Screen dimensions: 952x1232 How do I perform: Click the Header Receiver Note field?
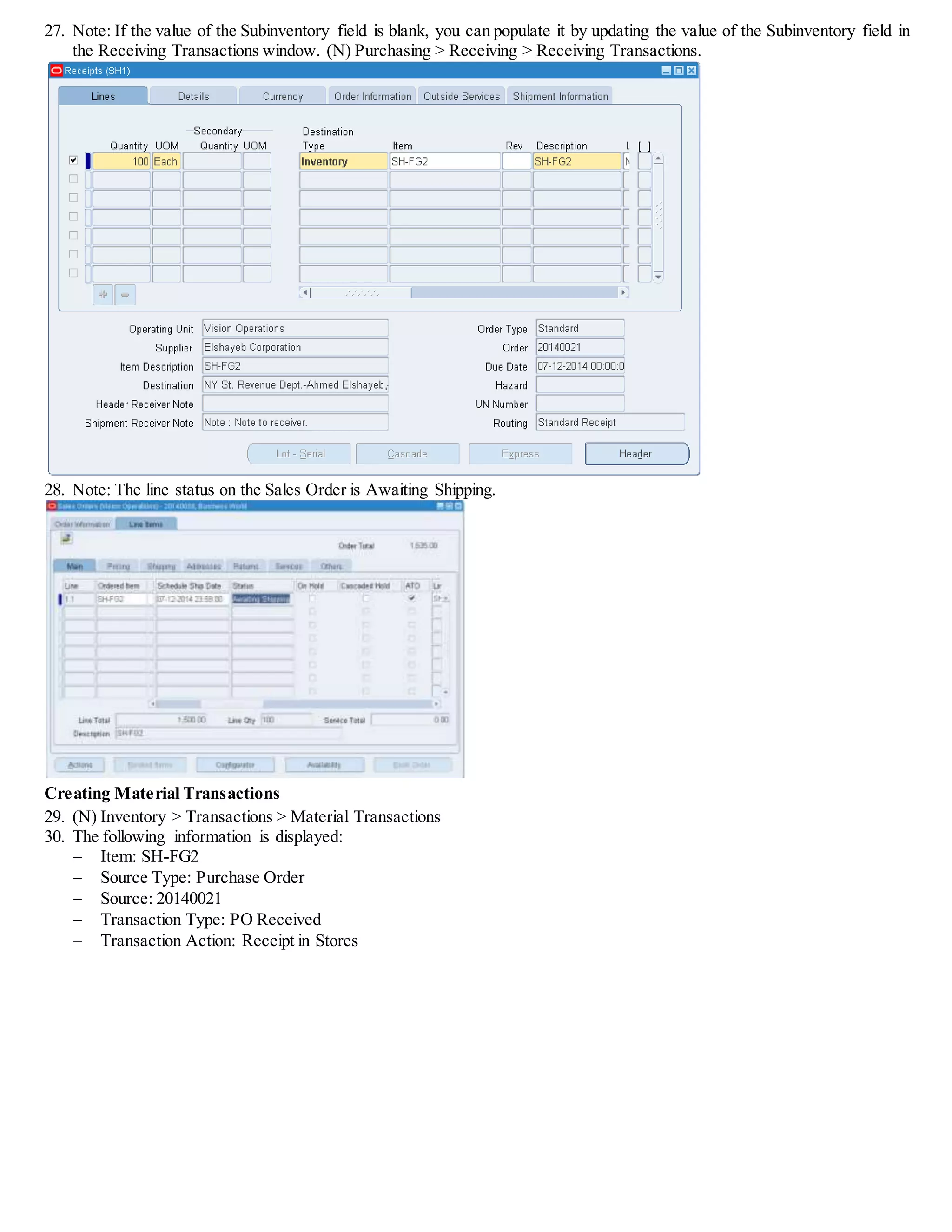(x=296, y=404)
